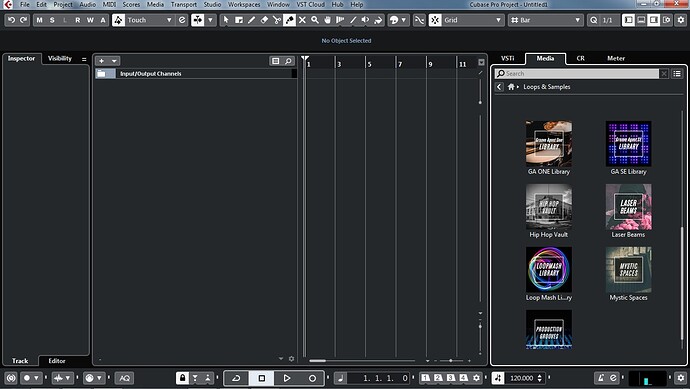Screen dimensions: 690x389
Task: Click the Redo arrow icon
Action: point(23,20)
